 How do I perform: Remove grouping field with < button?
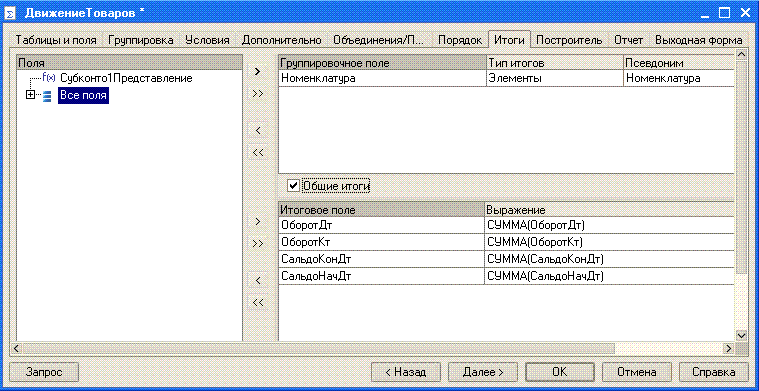258,130
